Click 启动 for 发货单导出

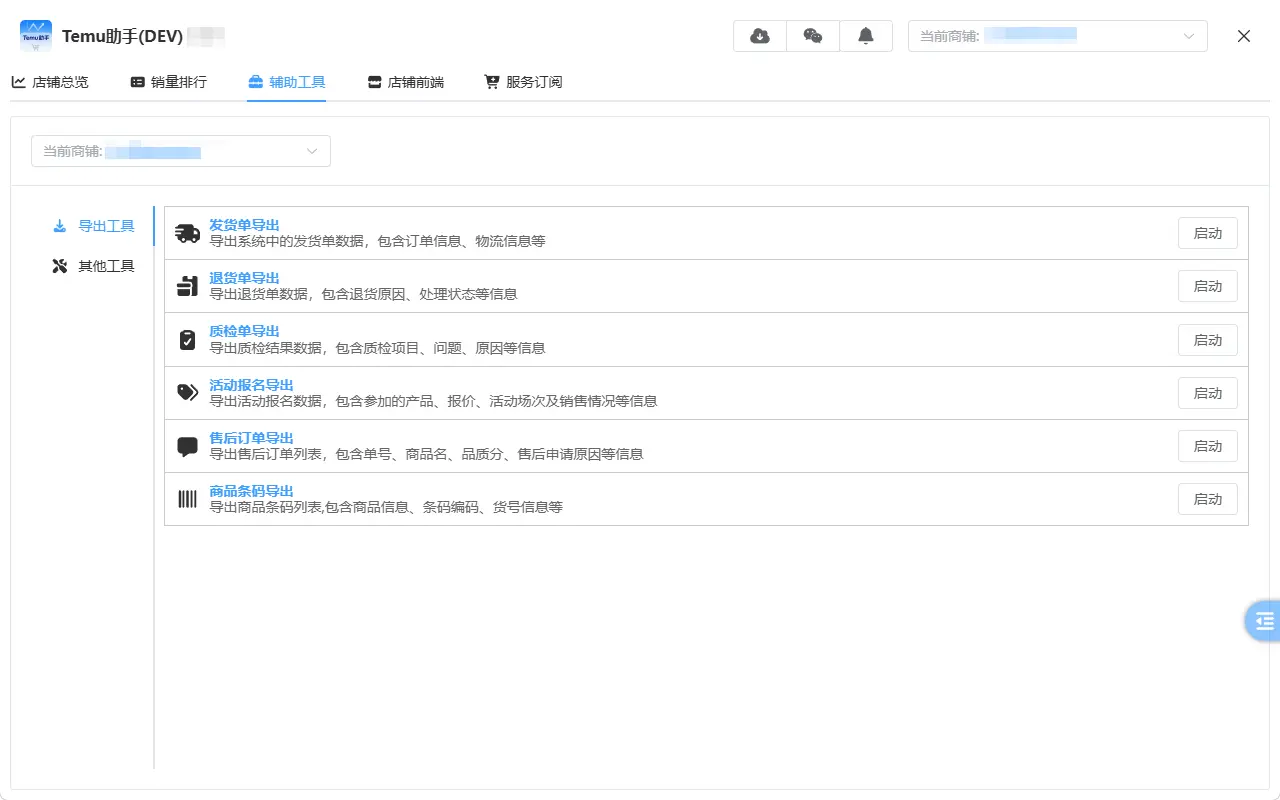[x=1207, y=232]
